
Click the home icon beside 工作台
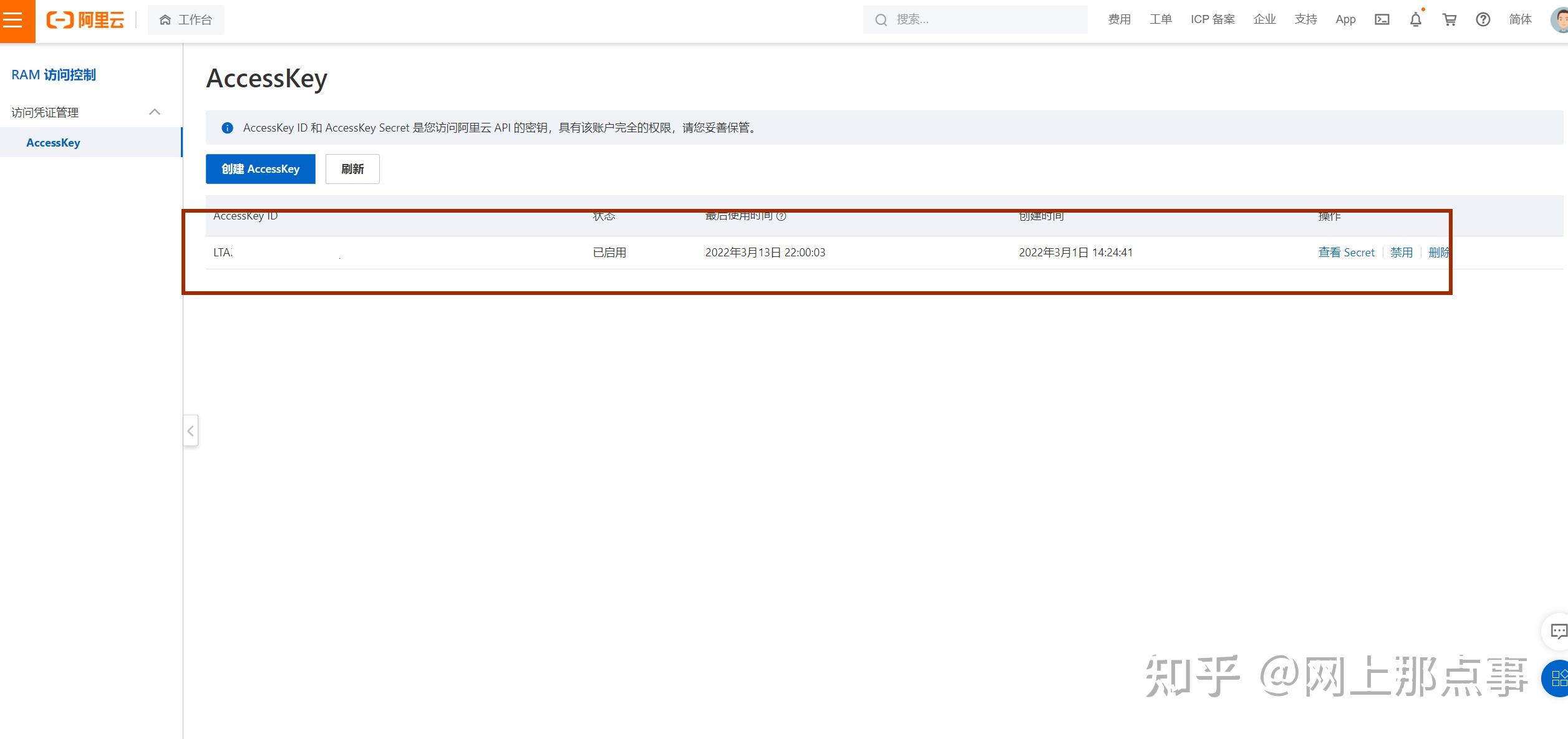tap(165, 20)
